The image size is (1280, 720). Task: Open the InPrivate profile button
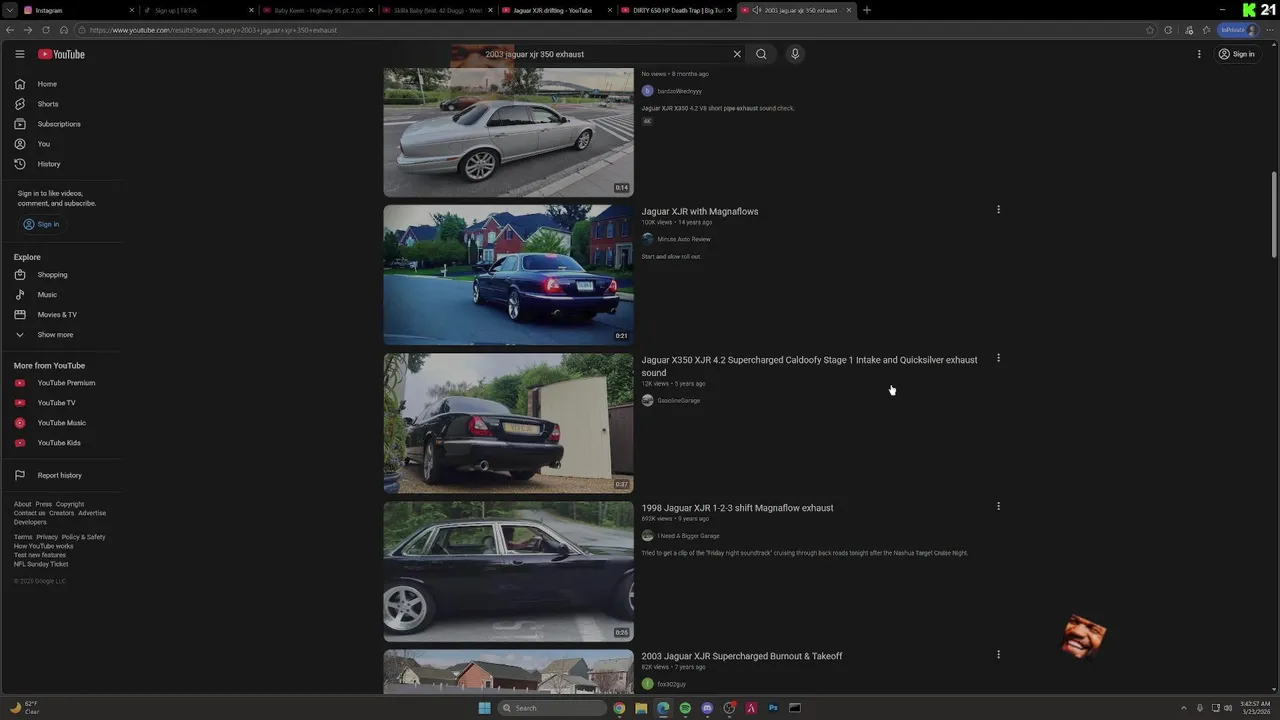pos(1238,30)
